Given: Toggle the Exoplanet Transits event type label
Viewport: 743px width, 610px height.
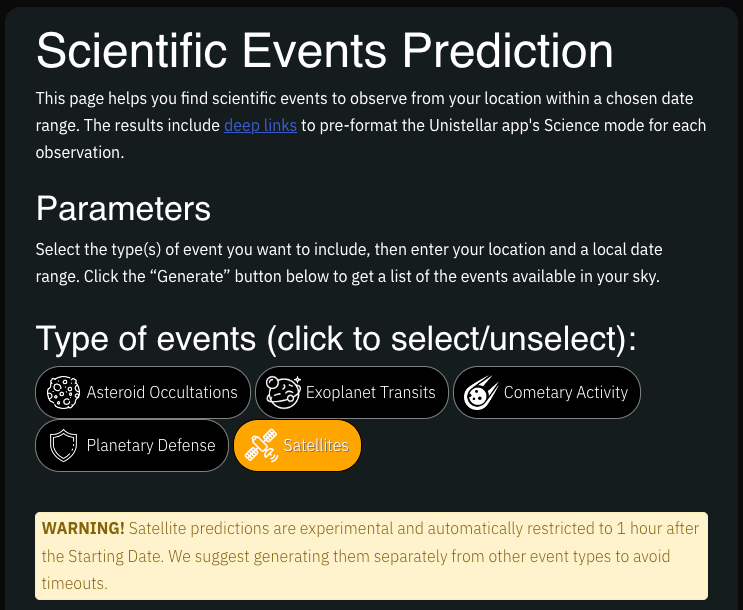Looking at the screenshot, I should 371,392.
